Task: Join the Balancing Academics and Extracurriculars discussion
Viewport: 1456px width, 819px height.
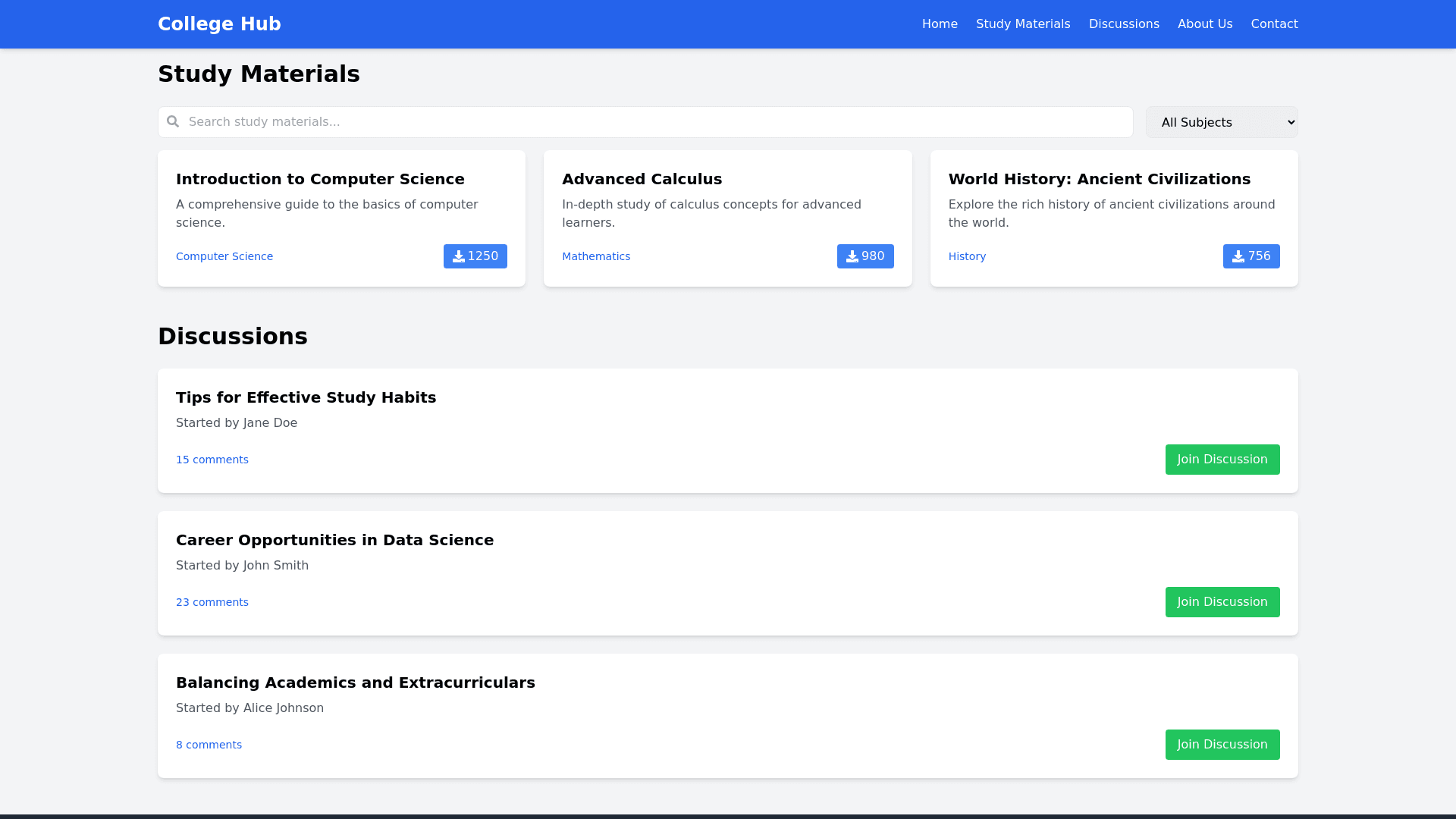Action: (1222, 745)
